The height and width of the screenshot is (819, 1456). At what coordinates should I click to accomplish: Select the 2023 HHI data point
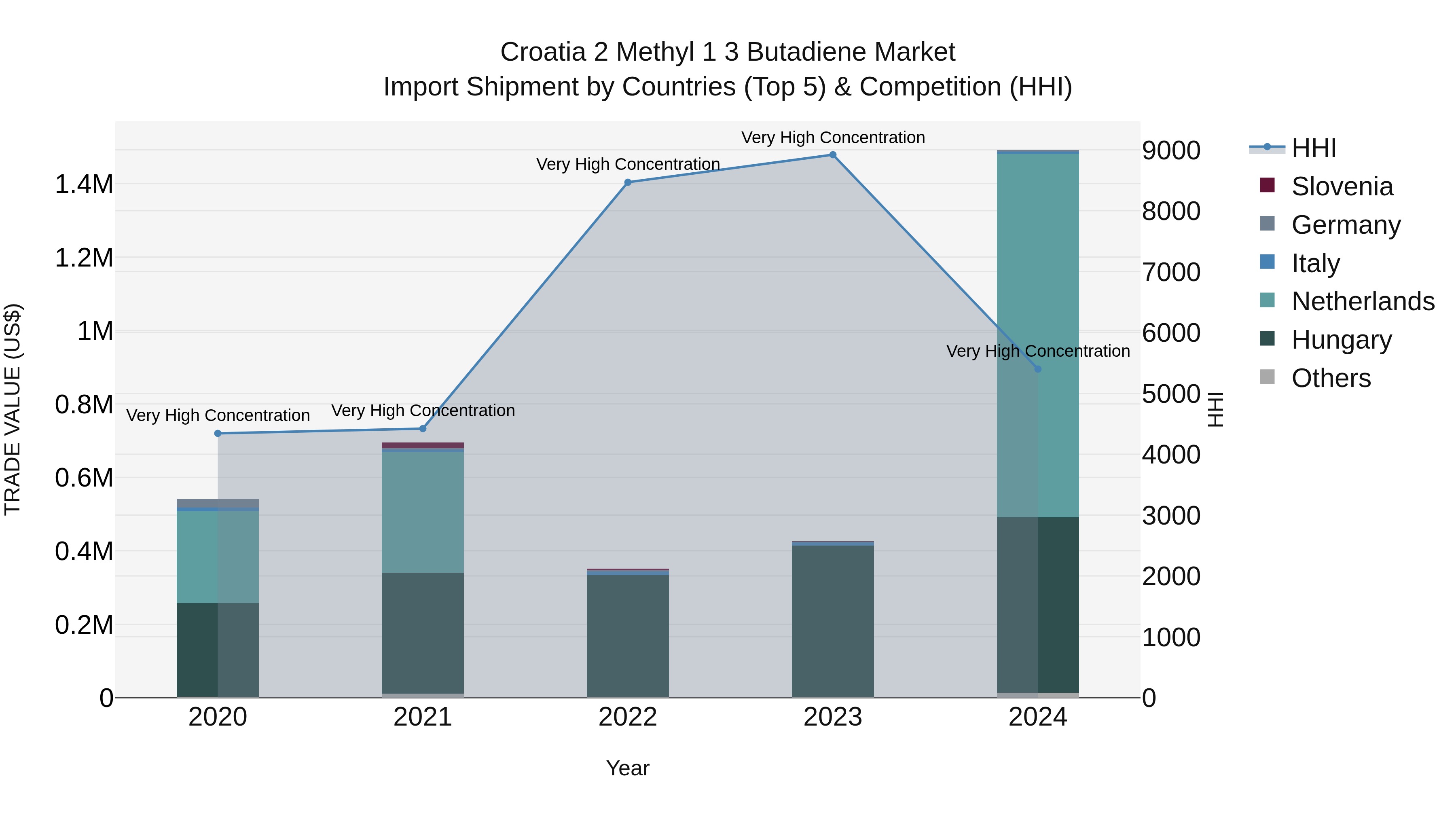pyautogui.click(x=833, y=155)
